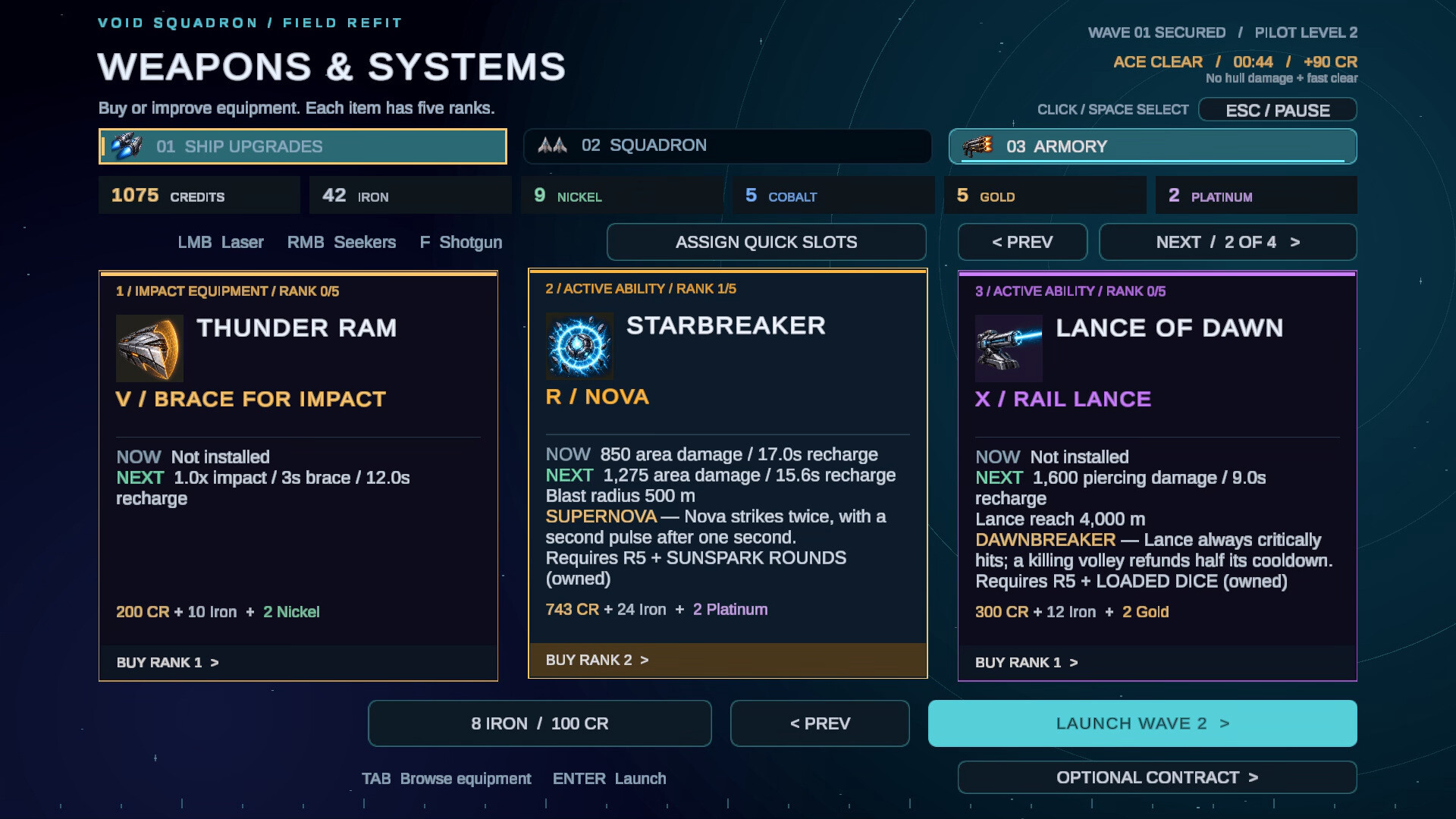Viewport: 1456px width, 819px height.
Task: Click the Squadron tab fighters icon
Action: 552,145
